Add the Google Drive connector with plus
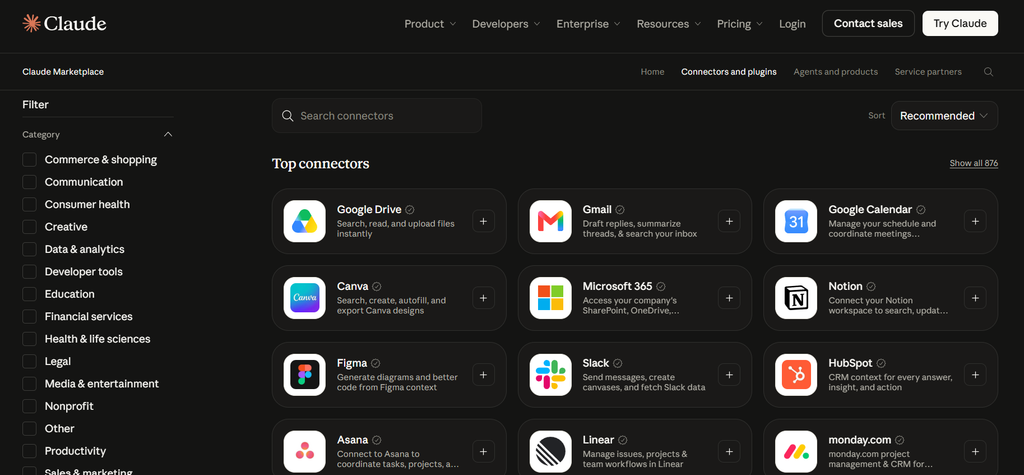The height and width of the screenshot is (475, 1024). pyautogui.click(x=483, y=221)
